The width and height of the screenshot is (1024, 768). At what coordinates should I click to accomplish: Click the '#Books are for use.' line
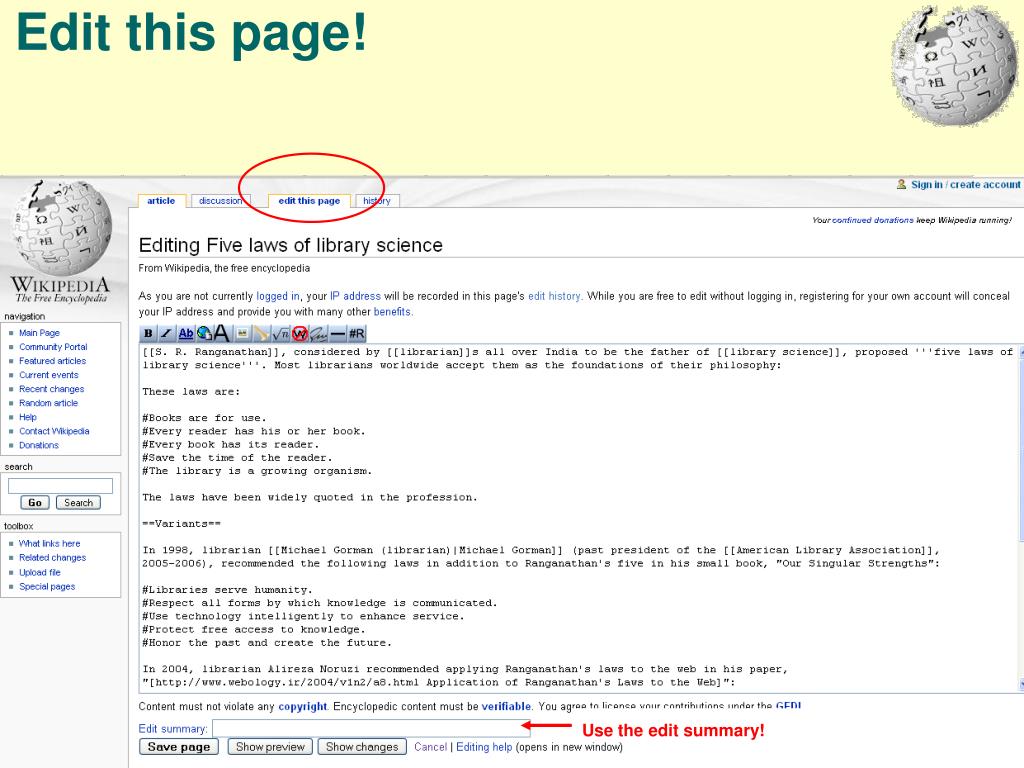pyautogui.click(x=204, y=418)
